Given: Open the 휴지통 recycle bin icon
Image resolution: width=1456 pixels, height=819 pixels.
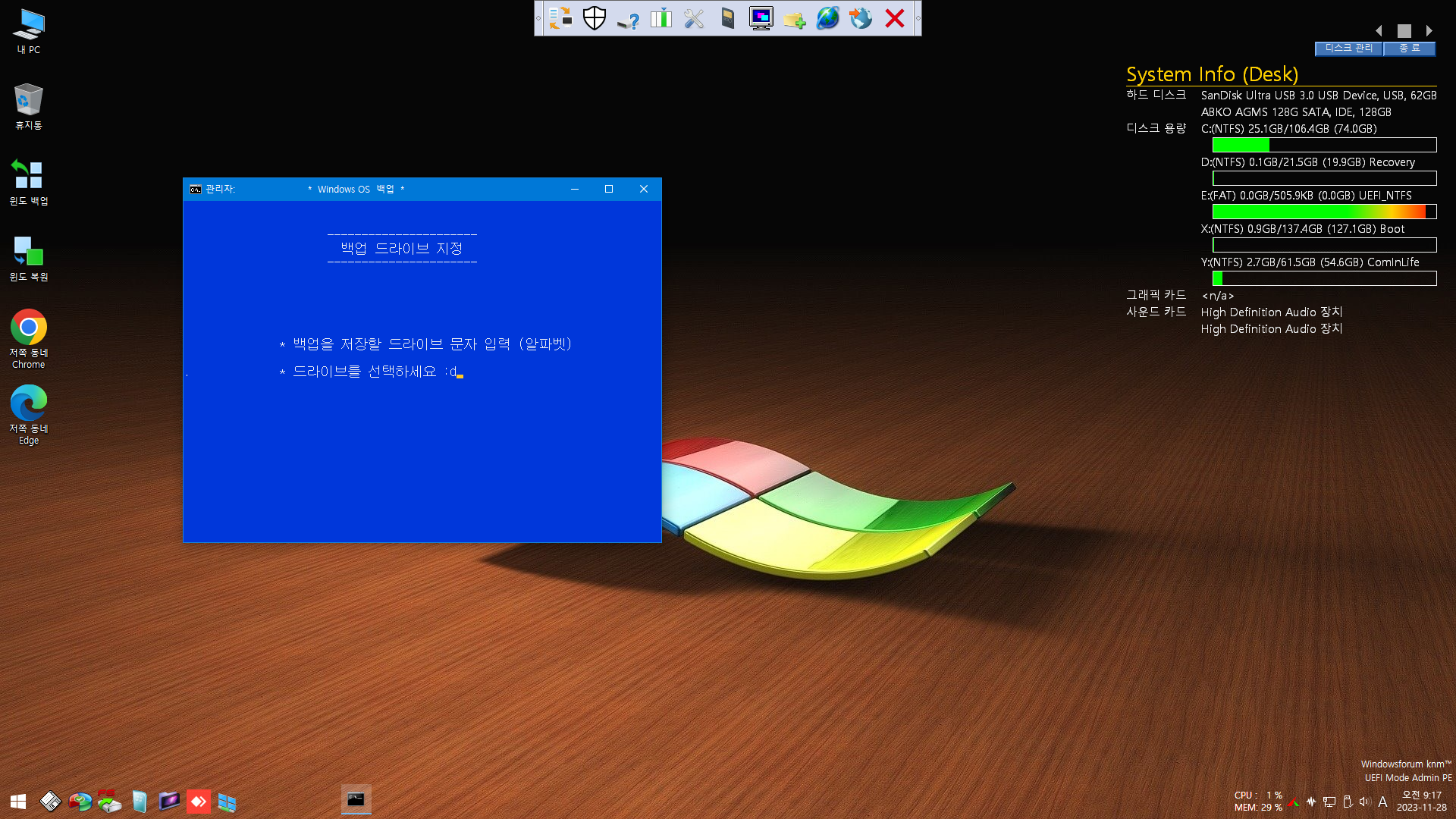Looking at the screenshot, I should pos(29,106).
